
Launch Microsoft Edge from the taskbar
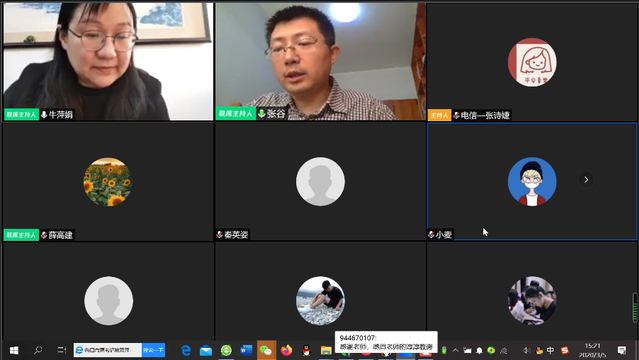(186, 350)
